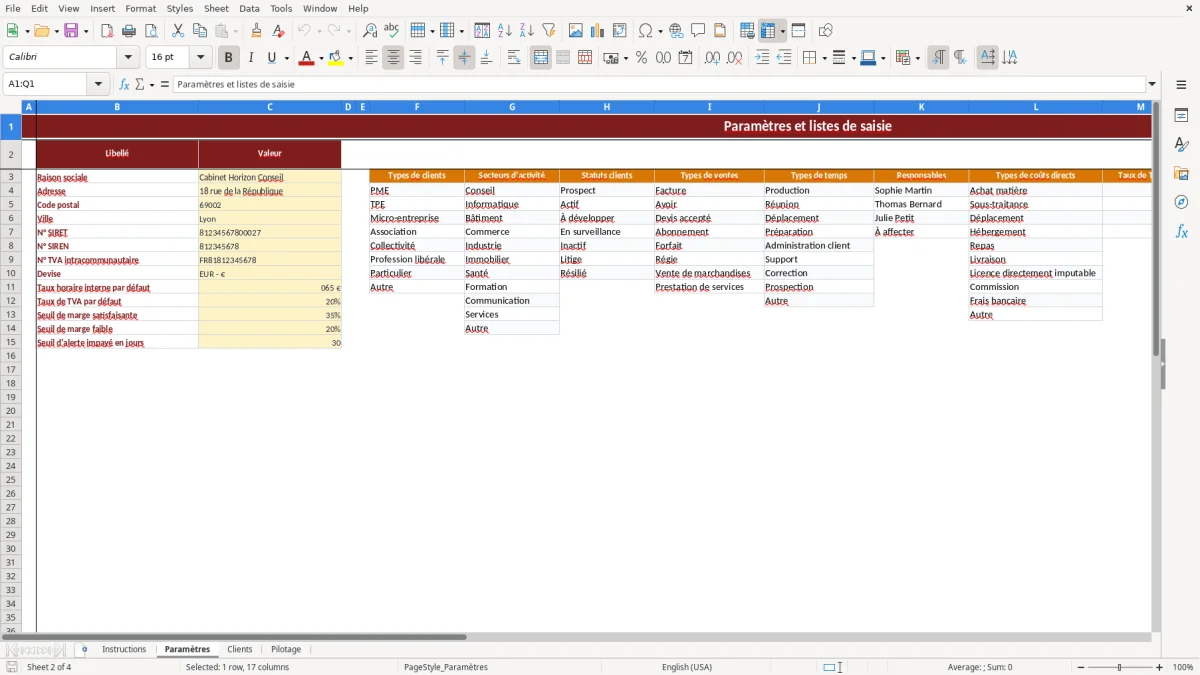
Task: Save the document with the Save icon
Action: 71,31
